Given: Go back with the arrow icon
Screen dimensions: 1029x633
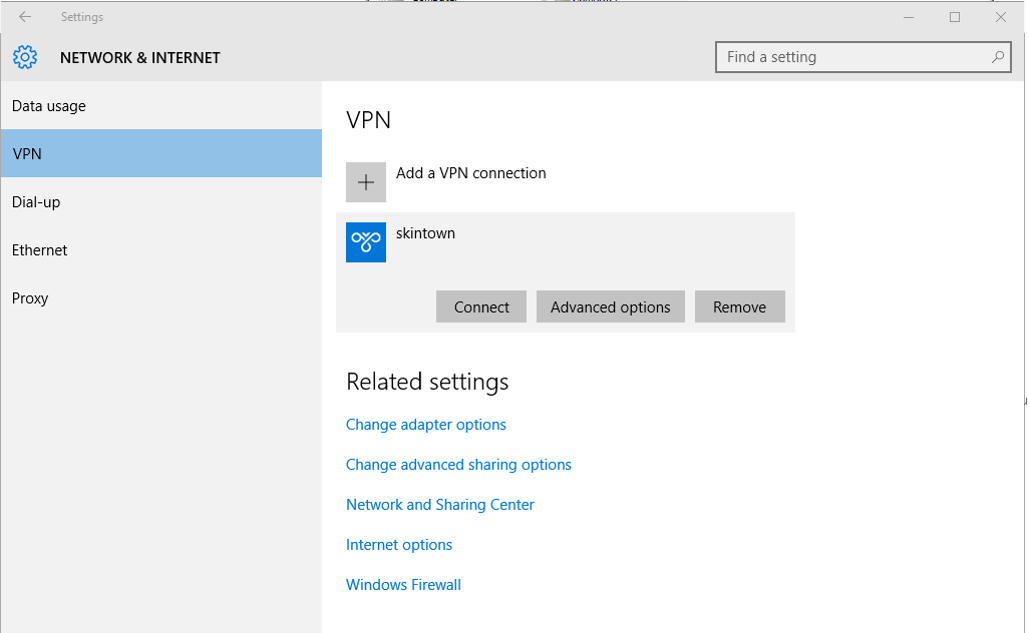Looking at the screenshot, I should (25, 17).
